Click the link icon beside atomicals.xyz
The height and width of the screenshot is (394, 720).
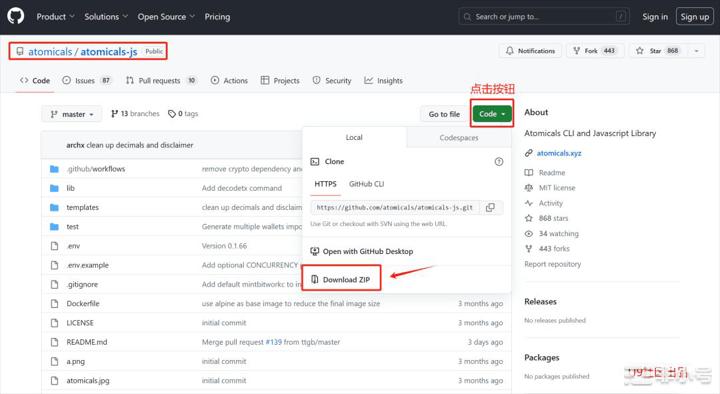529,153
